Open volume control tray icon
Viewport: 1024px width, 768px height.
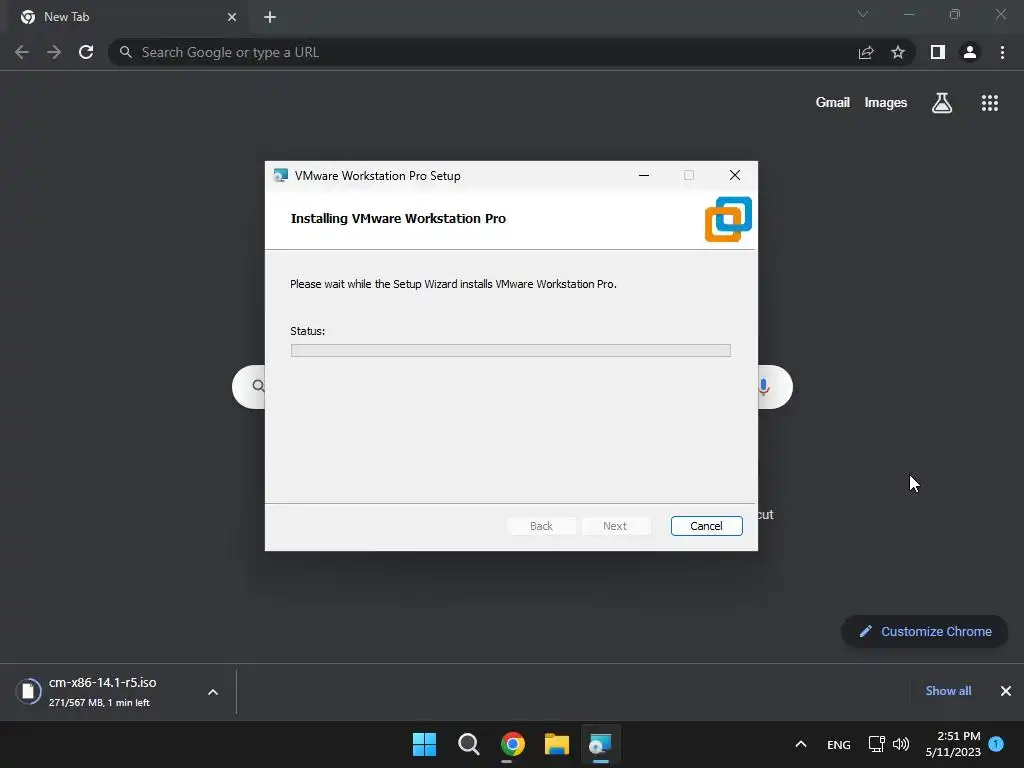coord(901,744)
